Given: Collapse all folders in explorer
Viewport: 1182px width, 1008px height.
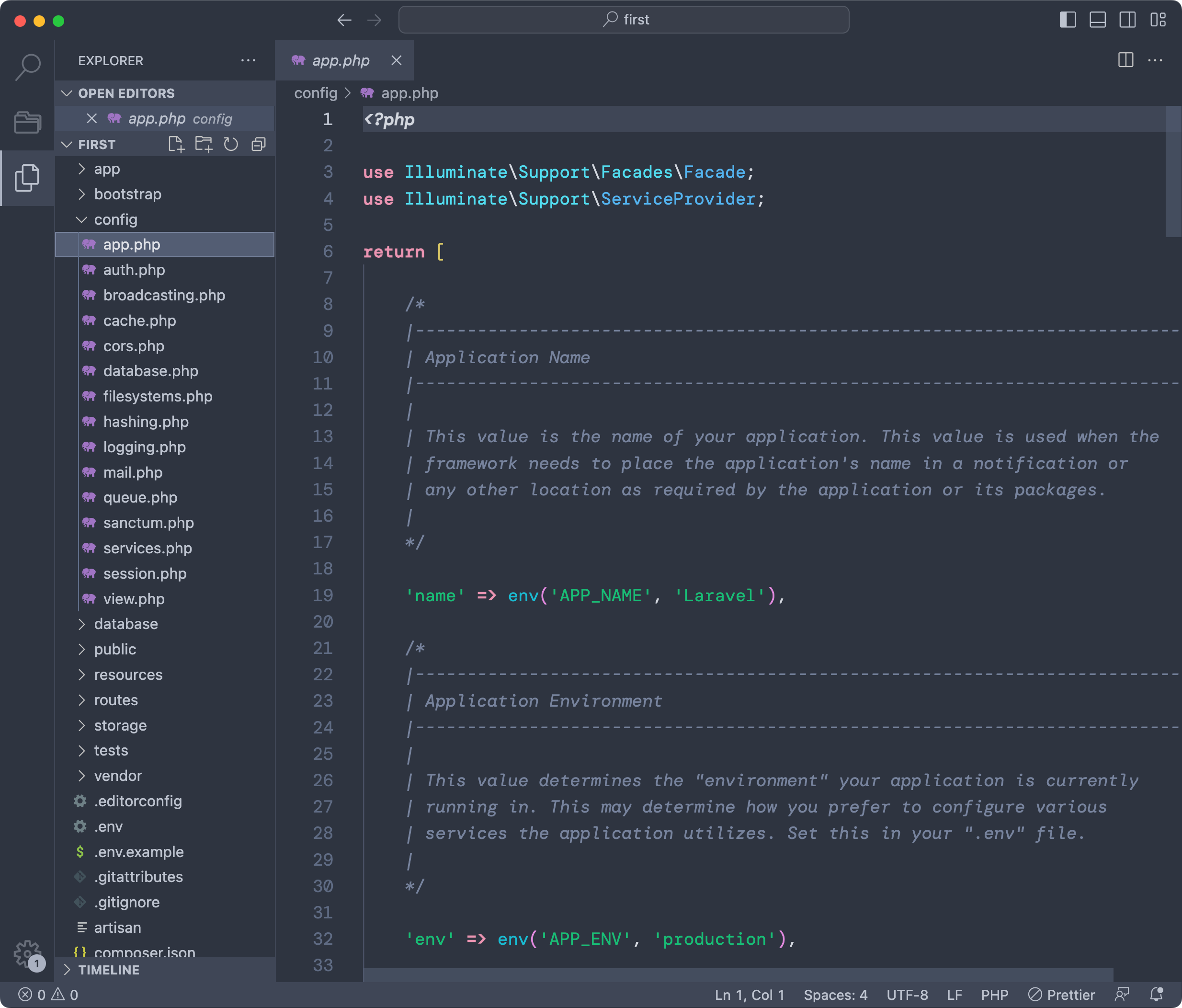Looking at the screenshot, I should click(x=259, y=144).
